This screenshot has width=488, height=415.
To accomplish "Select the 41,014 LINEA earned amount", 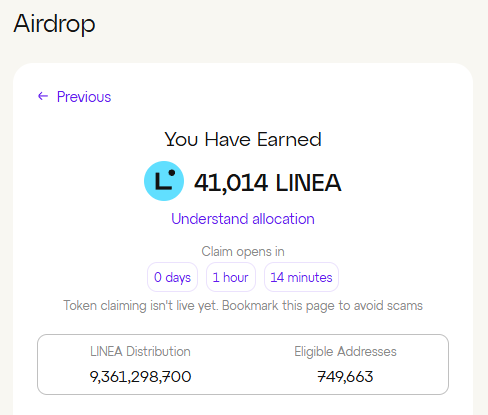I will pyautogui.click(x=268, y=183).
